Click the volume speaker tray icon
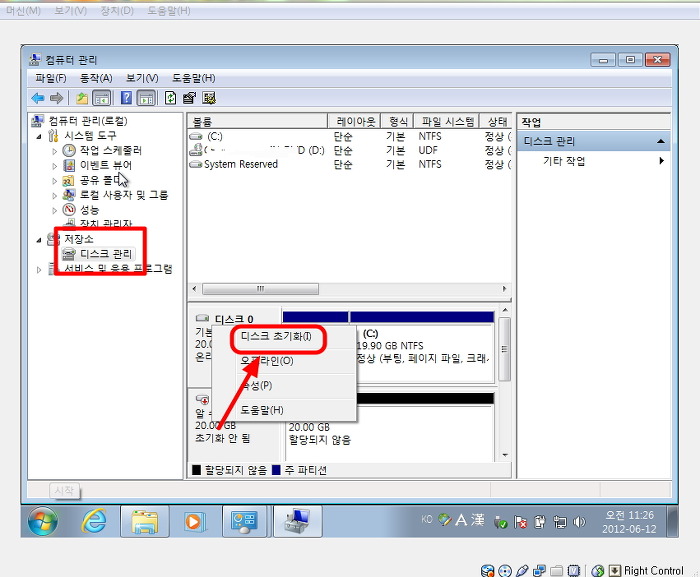This screenshot has width=700, height=577. [x=576, y=521]
